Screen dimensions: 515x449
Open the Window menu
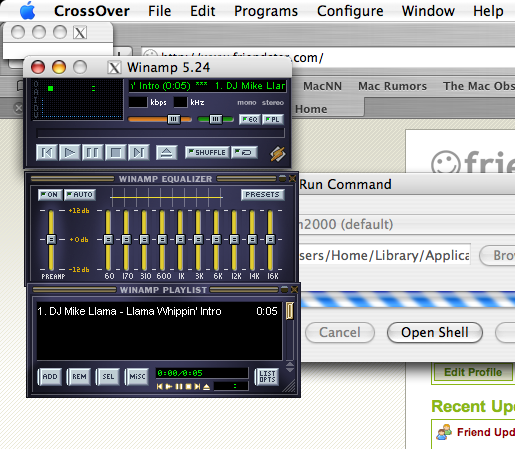(428, 11)
